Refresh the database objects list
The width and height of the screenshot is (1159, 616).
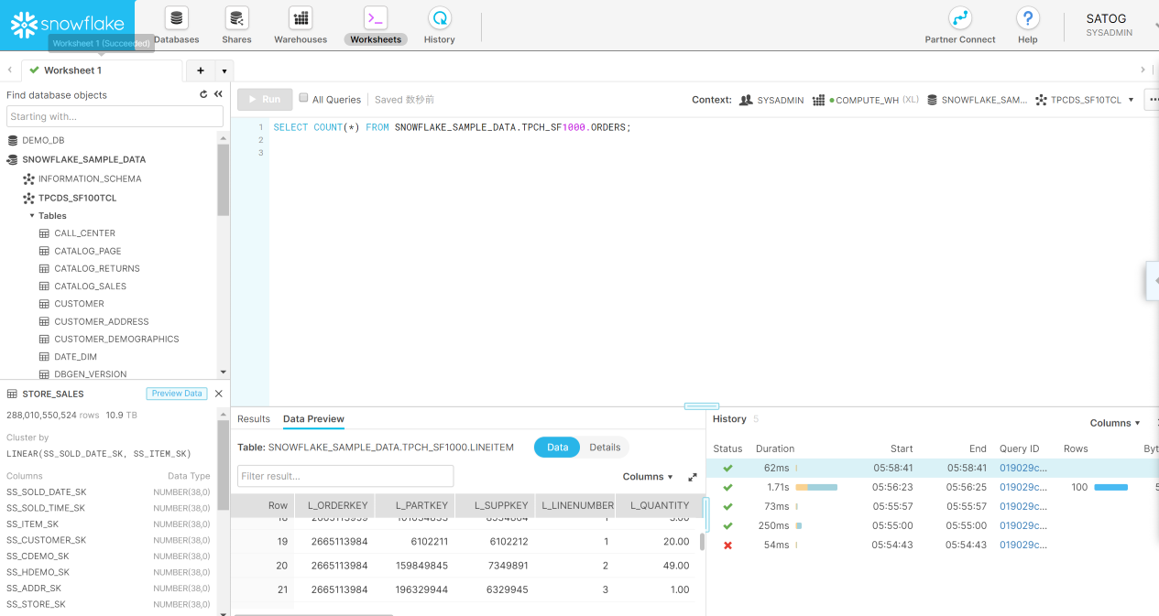203,95
